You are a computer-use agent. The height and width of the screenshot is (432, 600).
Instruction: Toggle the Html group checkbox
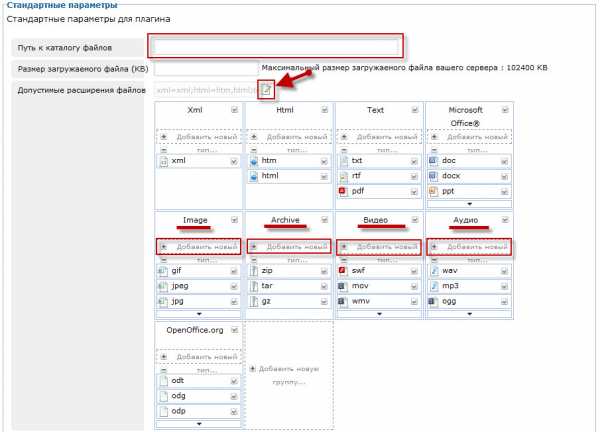324,110
